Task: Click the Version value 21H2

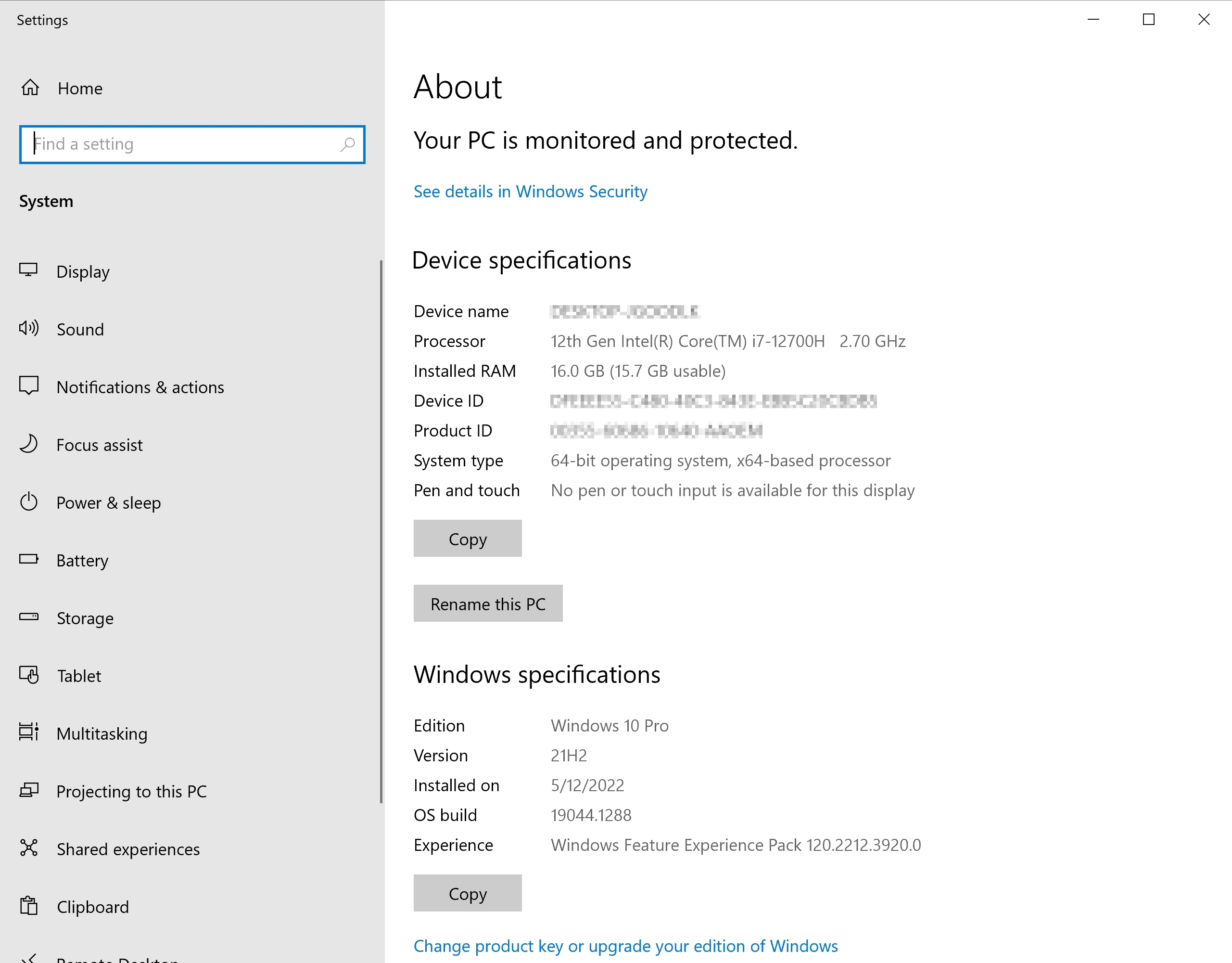Action: pos(569,755)
